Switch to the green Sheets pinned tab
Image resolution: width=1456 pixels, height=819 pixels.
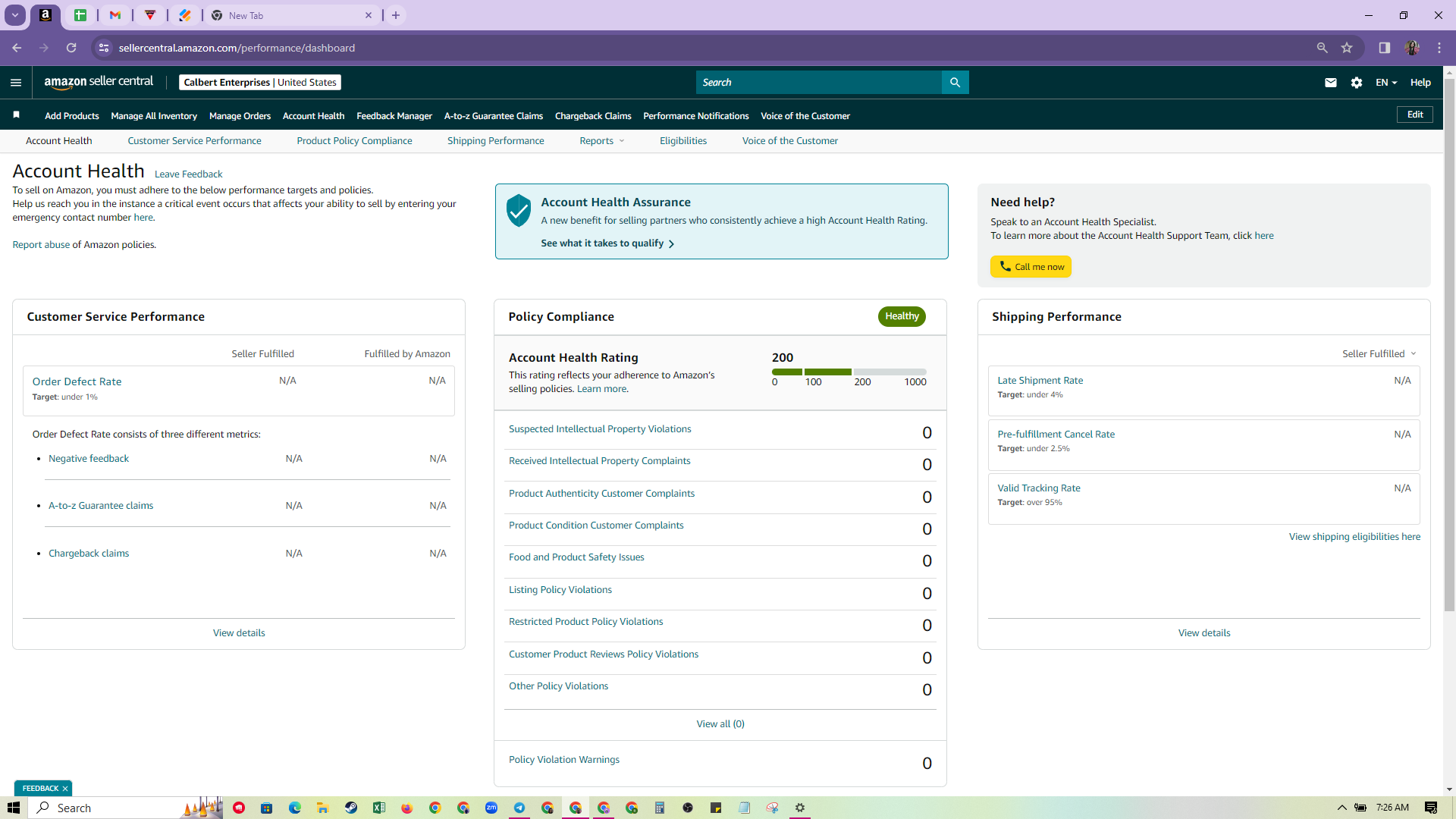[x=80, y=15]
